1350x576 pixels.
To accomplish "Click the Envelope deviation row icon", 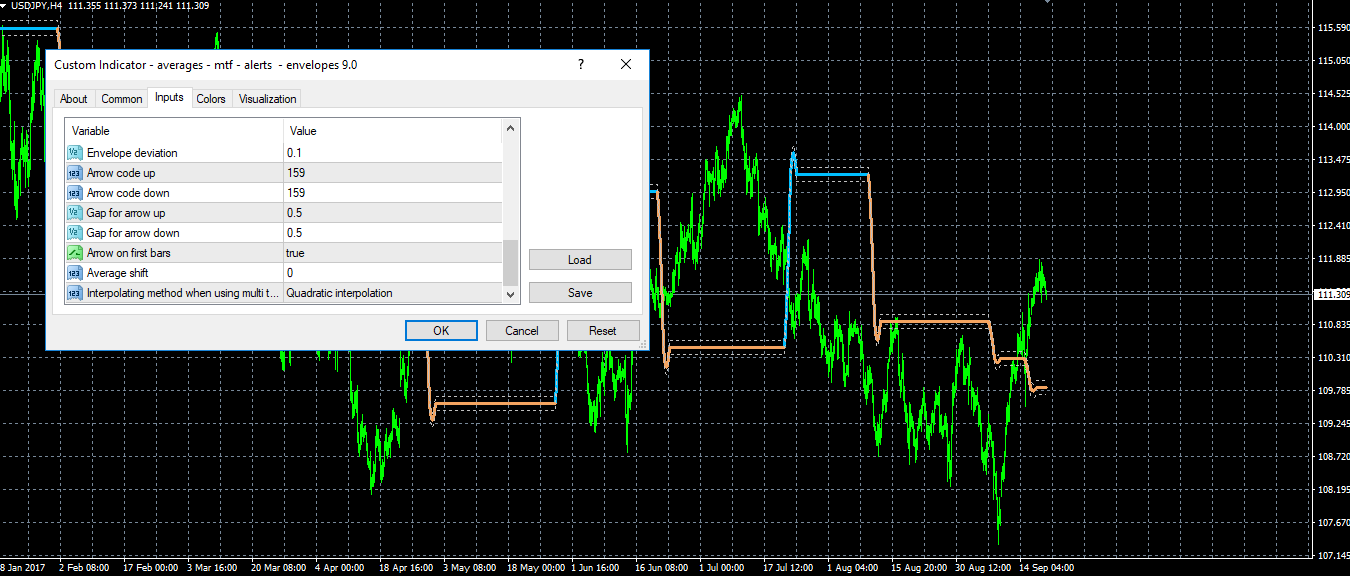I will pyautogui.click(x=75, y=153).
